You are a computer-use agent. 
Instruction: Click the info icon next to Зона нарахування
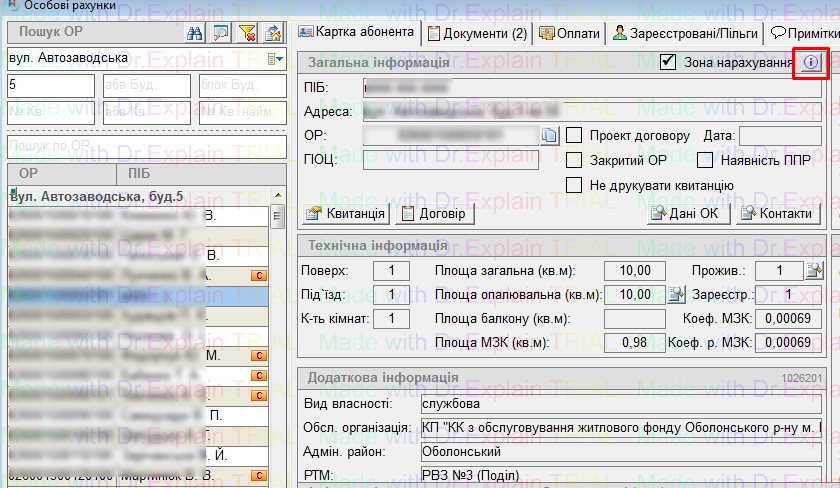[x=809, y=62]
